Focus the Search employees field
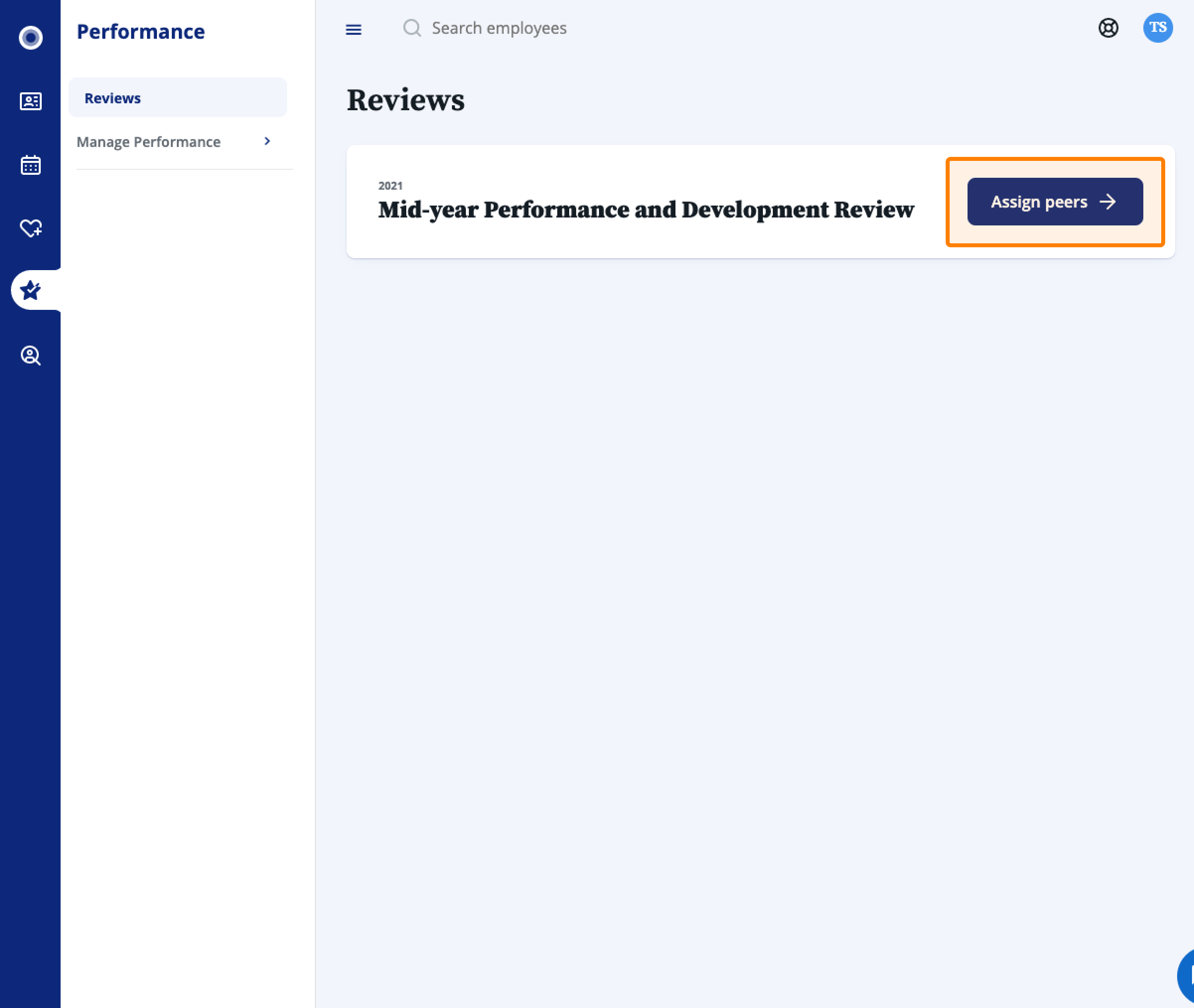This screenshot has width=1194, height=1008. pos(498,28)
